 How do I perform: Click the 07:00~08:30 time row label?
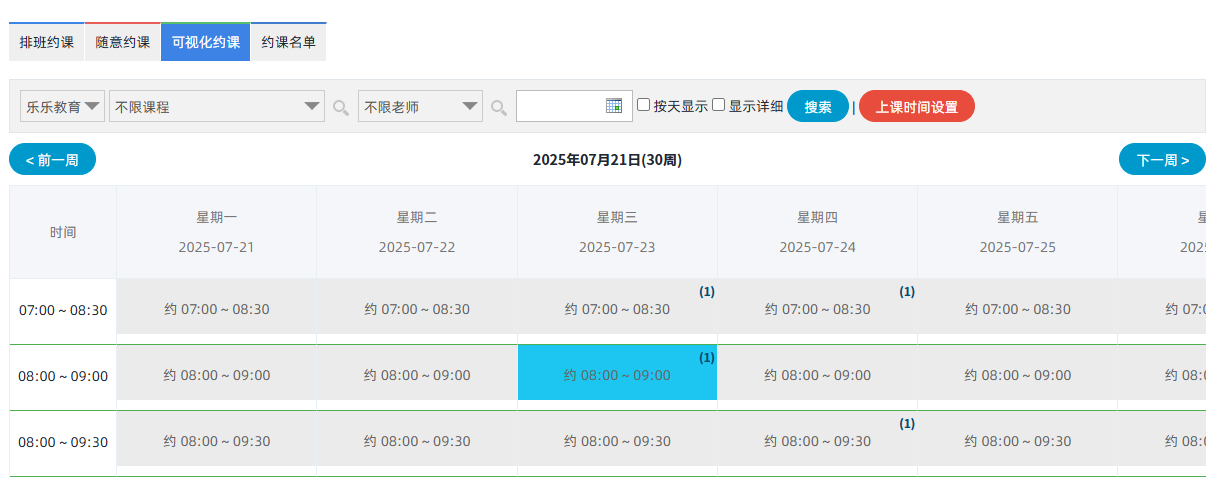(x=63, y=310)
